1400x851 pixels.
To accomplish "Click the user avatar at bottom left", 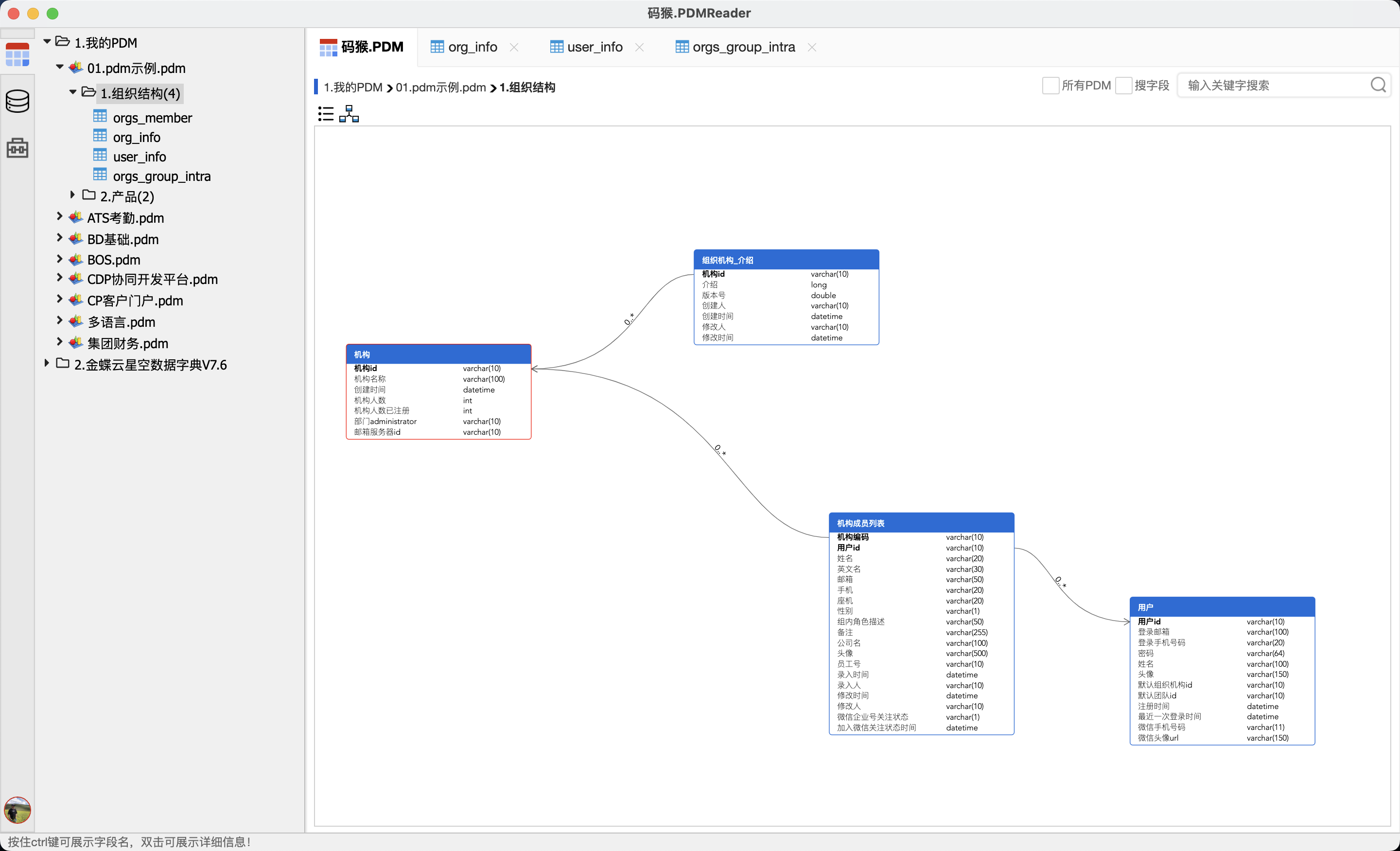I will [17, 810].
